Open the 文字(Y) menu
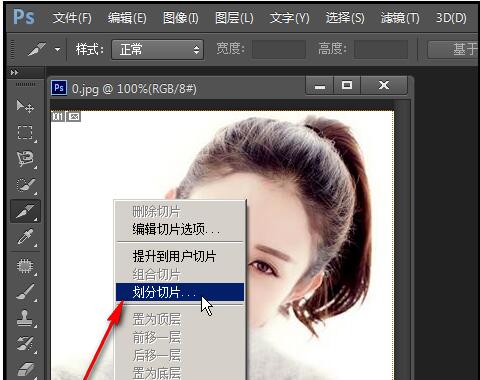This screenshot has width=480, height=380. (289, 18)
